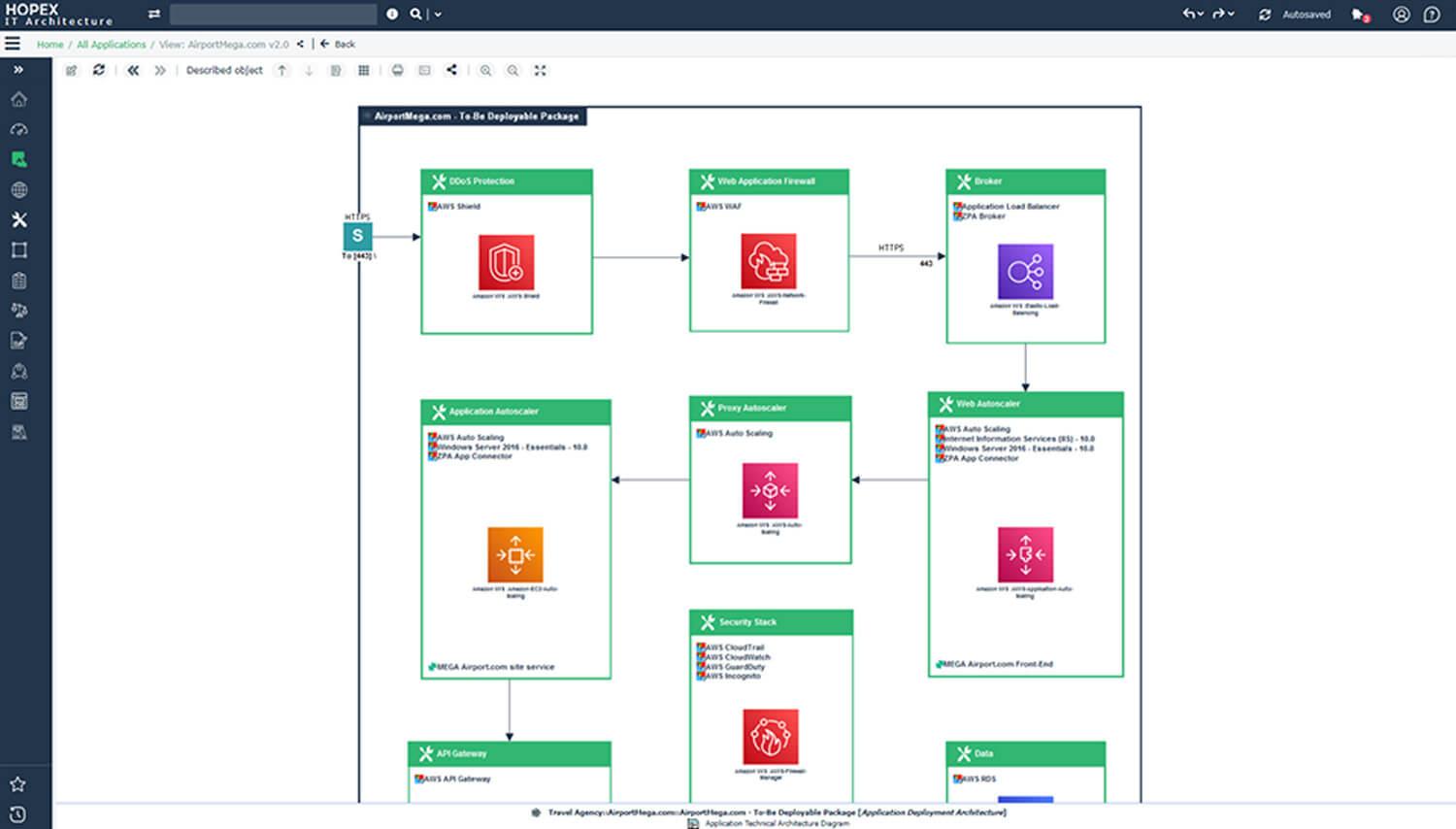Viewport: 1456px width, 829px height.
Task: Go to Home in breadcrumb
Action: tap(50, 45)
